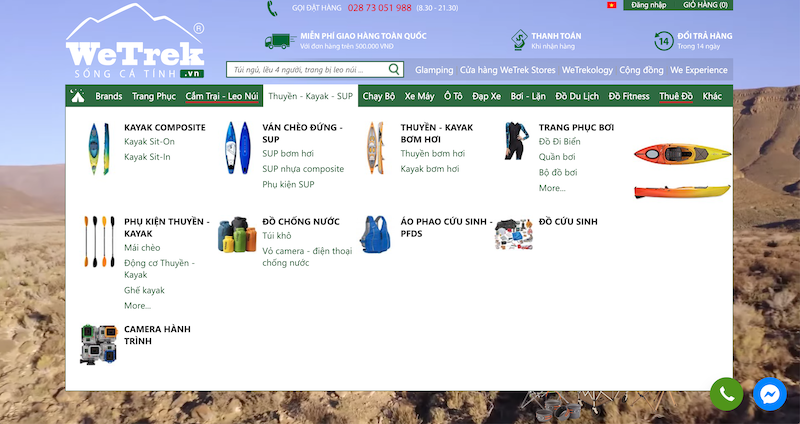The height and width of the screenshot is (424, 800).
Task: Click the WeTrek logo
Action: pos(135,41)
